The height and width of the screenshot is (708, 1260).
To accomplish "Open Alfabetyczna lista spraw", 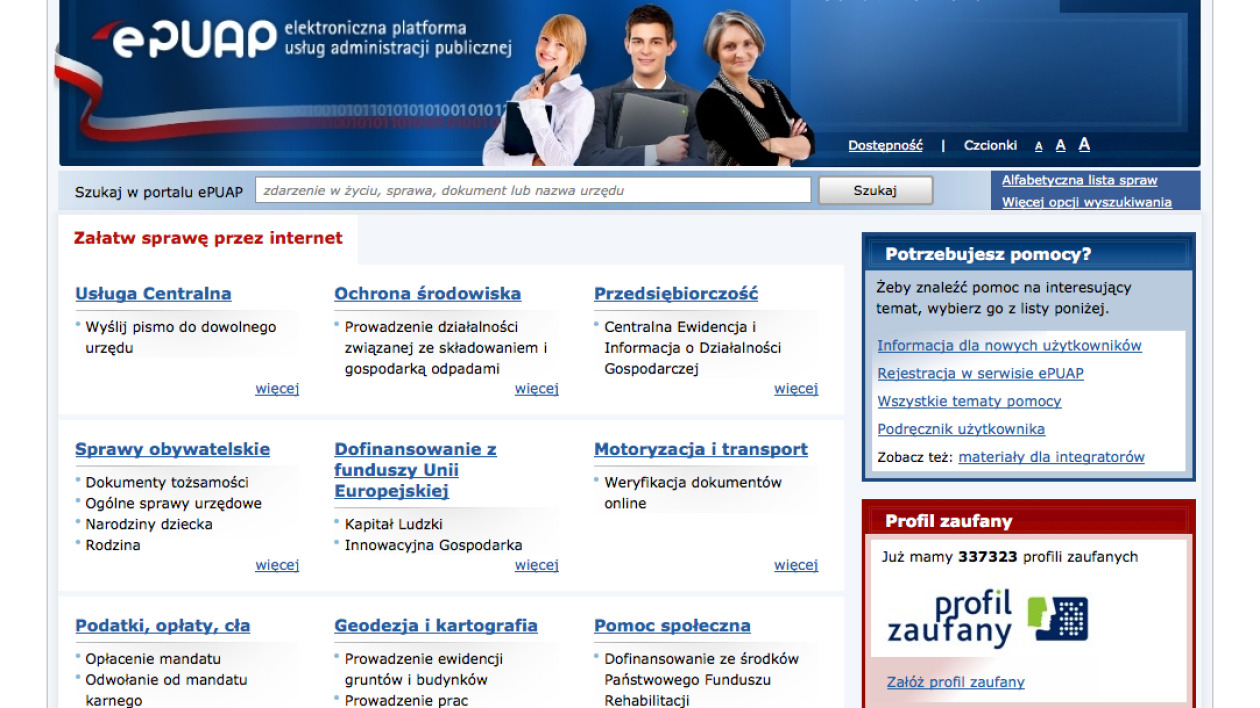I will [1079, 180].
